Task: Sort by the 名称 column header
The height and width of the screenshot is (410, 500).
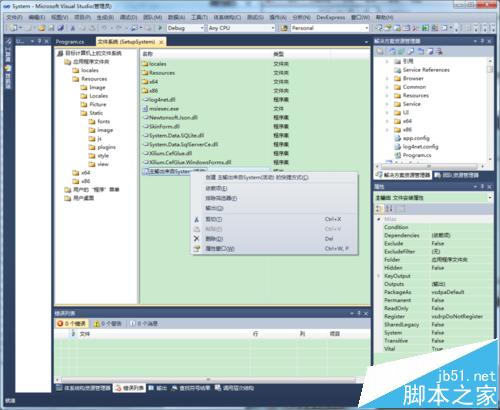Action: [x=206, y=54]
